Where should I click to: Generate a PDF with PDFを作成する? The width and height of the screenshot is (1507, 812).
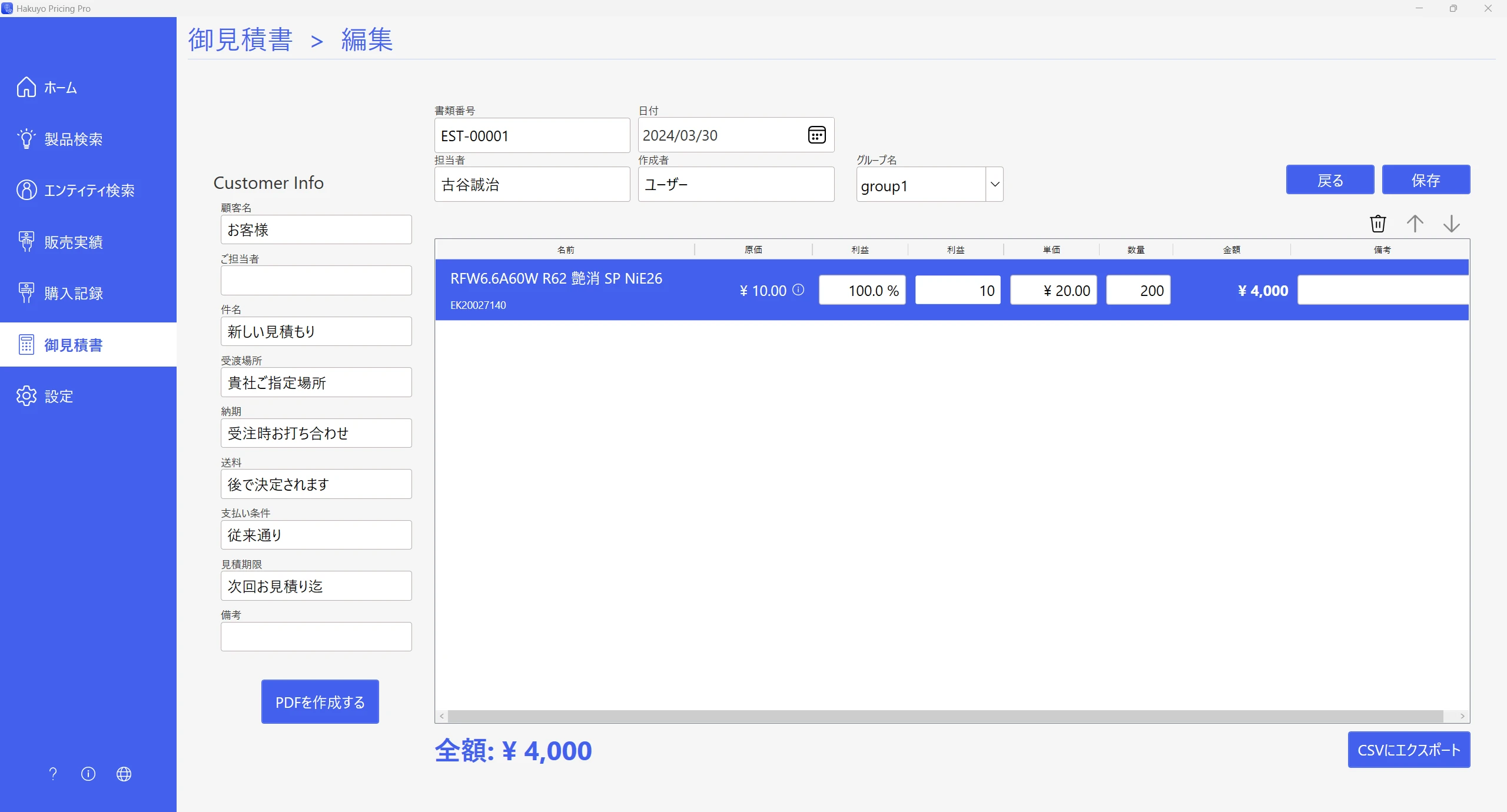click(x=320, y=701)
